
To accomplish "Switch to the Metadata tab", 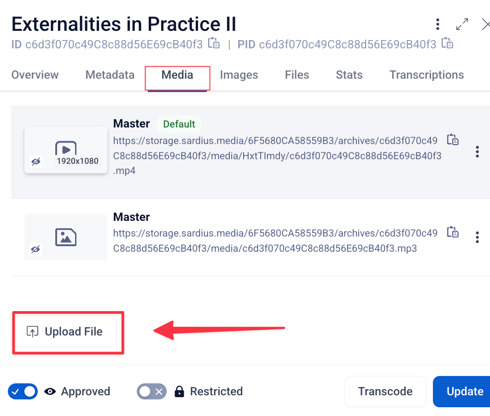I will pyautogui.click(x=110, y=75).
